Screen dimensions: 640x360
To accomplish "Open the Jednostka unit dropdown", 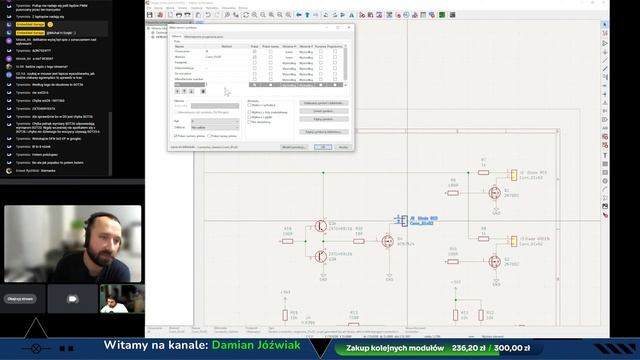I will [215, 106].
